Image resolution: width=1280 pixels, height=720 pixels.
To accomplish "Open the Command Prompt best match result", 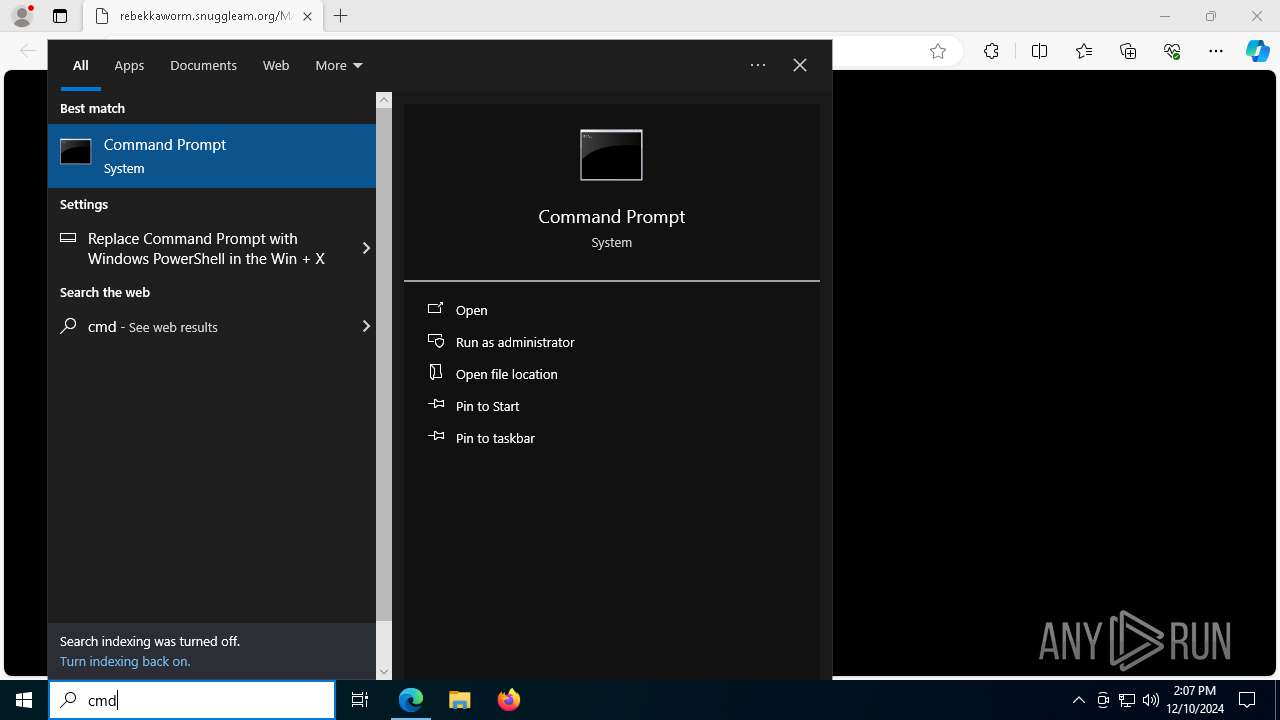I will point(212,156).
